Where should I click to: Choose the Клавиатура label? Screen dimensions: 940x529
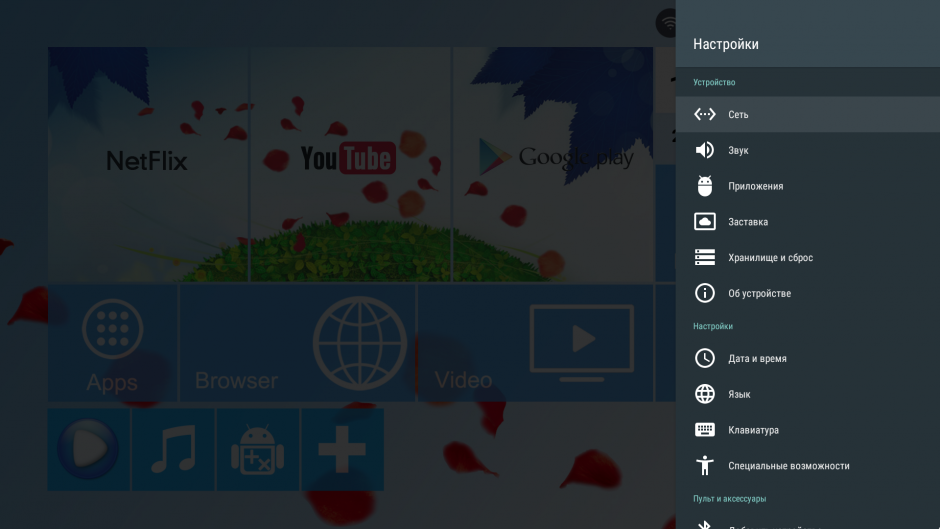(753, 430)
